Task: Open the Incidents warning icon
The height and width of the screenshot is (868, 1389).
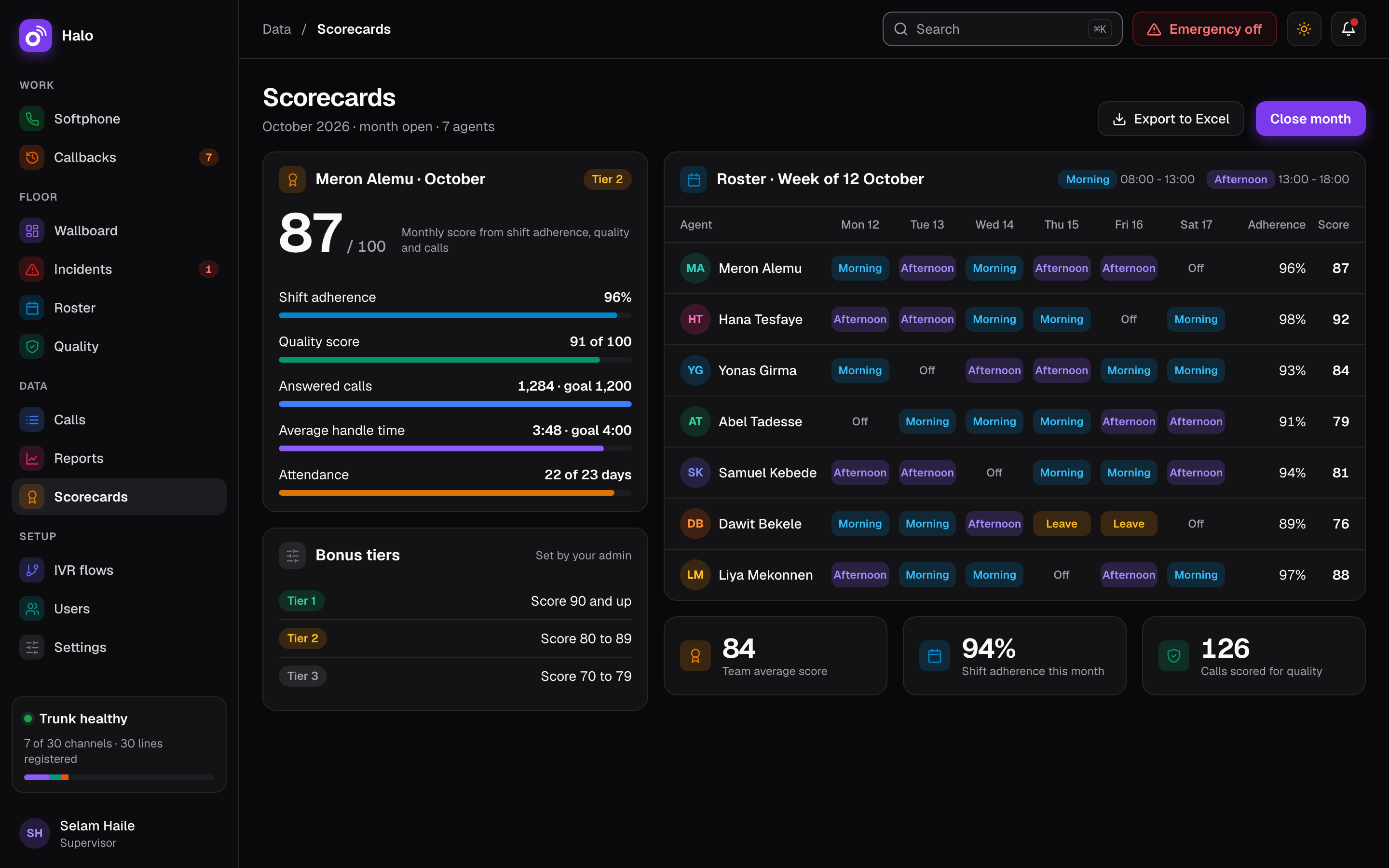Action: tap(32, 269)
